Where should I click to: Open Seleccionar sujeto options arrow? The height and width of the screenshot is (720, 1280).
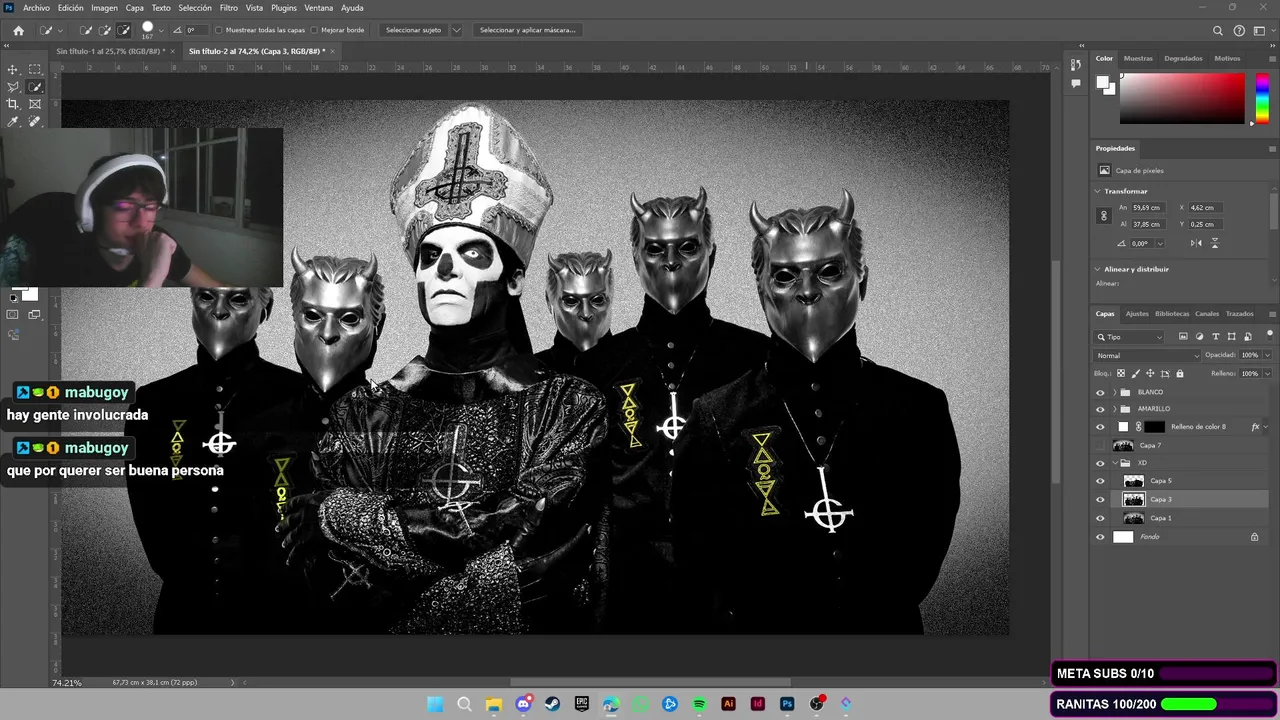pyautogui.click(x=457, y=30)
